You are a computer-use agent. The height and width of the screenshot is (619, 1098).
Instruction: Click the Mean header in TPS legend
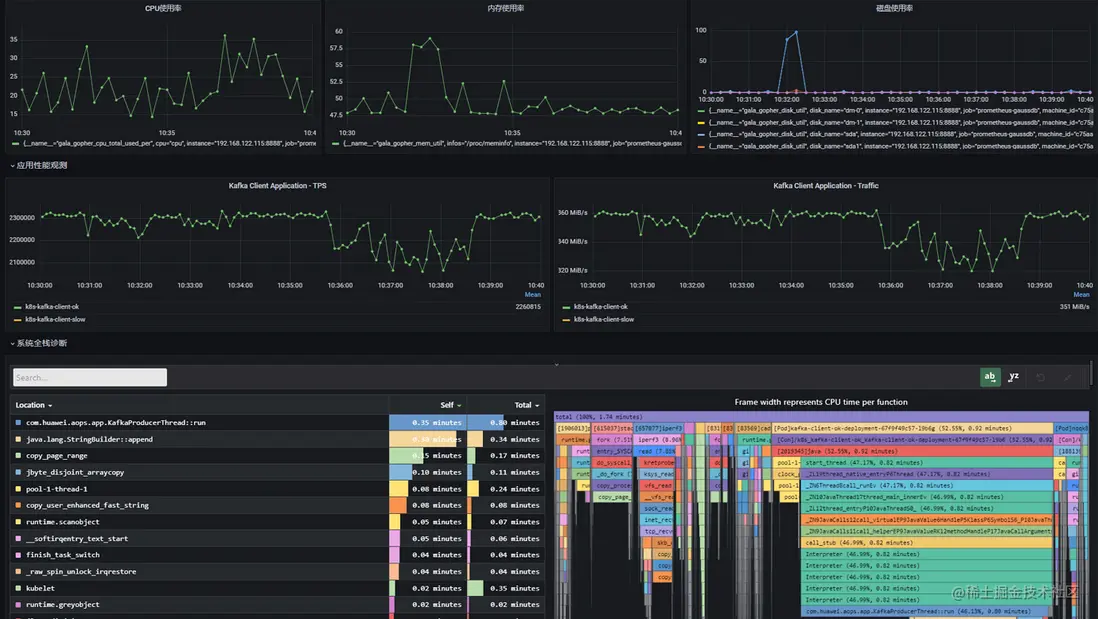point(532,295)
